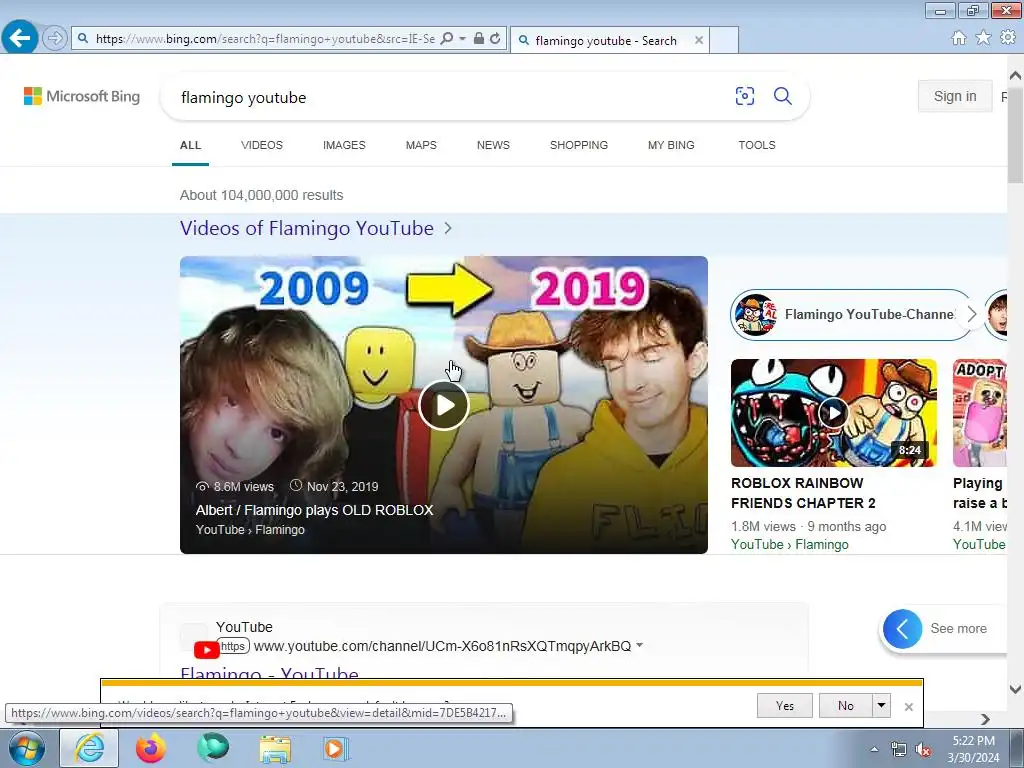The height and width of the screenshot is (768, 1024).
Task: Click the Sign in button
Action: tap(955, 96)
